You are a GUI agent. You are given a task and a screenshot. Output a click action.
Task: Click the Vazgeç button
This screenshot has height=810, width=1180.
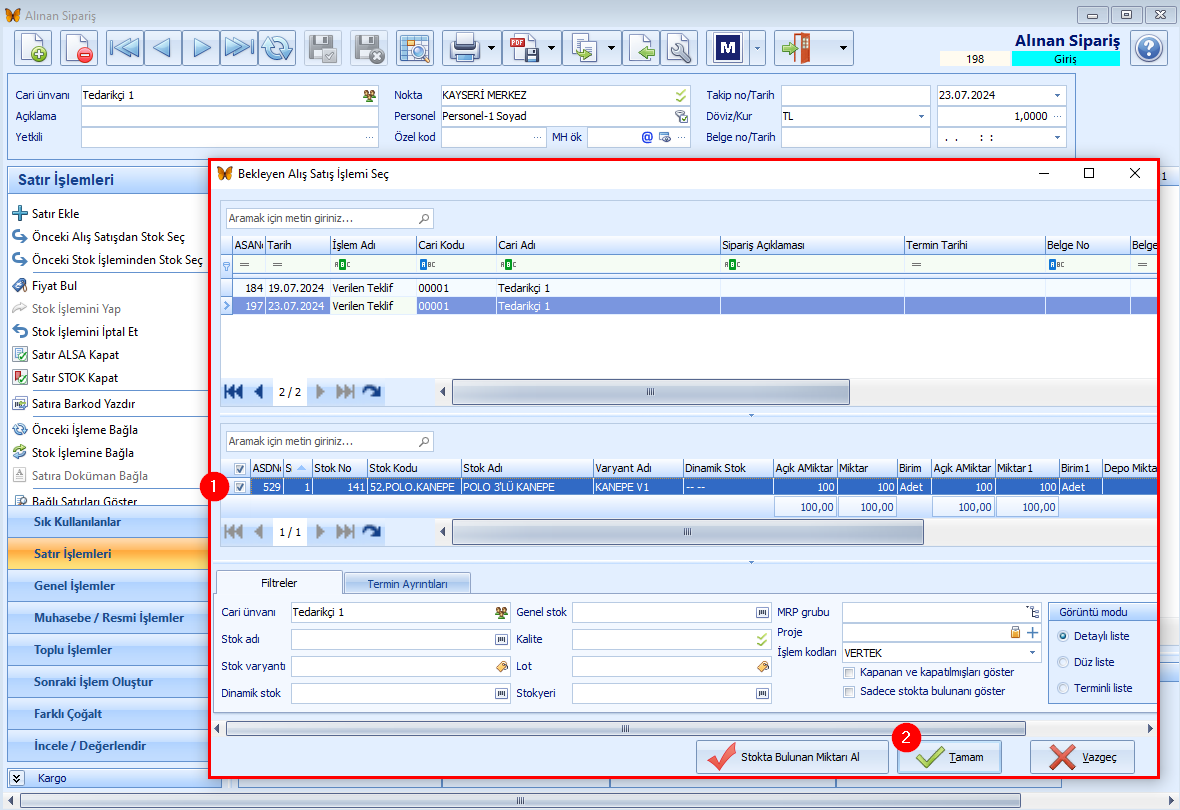[x=1082, y=757]
